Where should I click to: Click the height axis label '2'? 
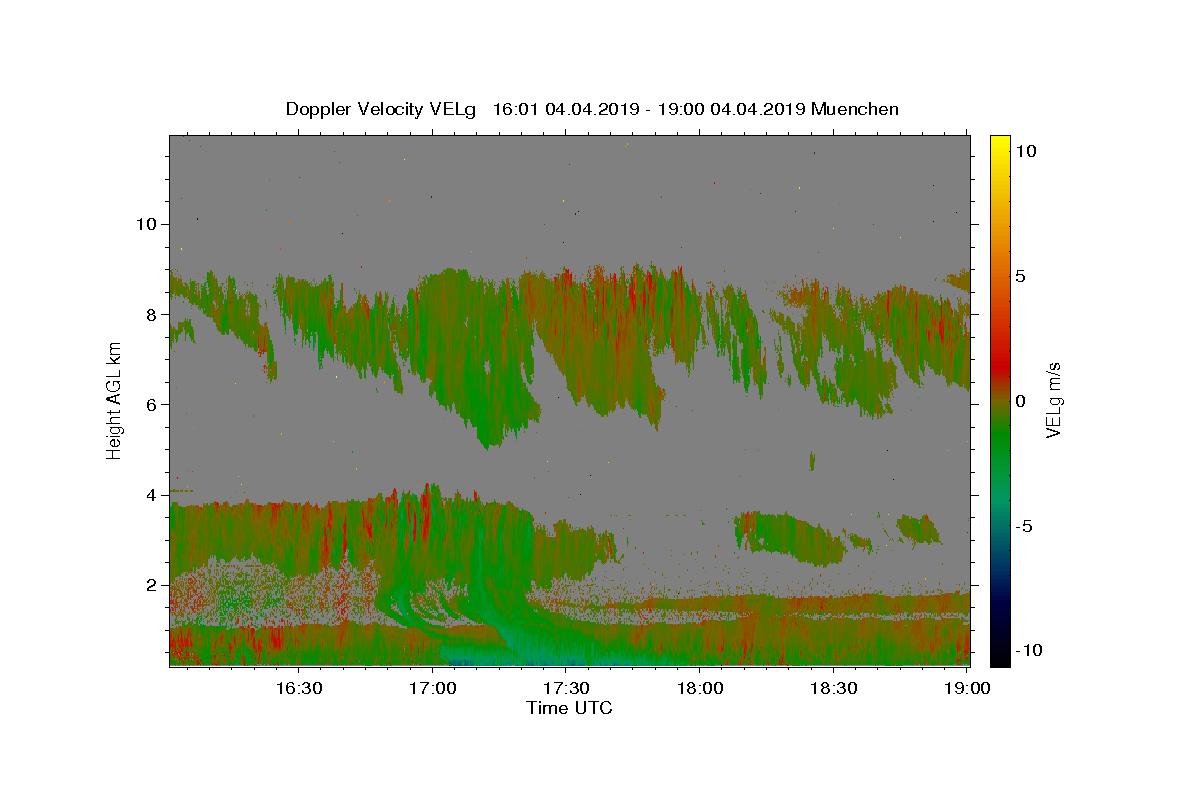pos(151,585)
